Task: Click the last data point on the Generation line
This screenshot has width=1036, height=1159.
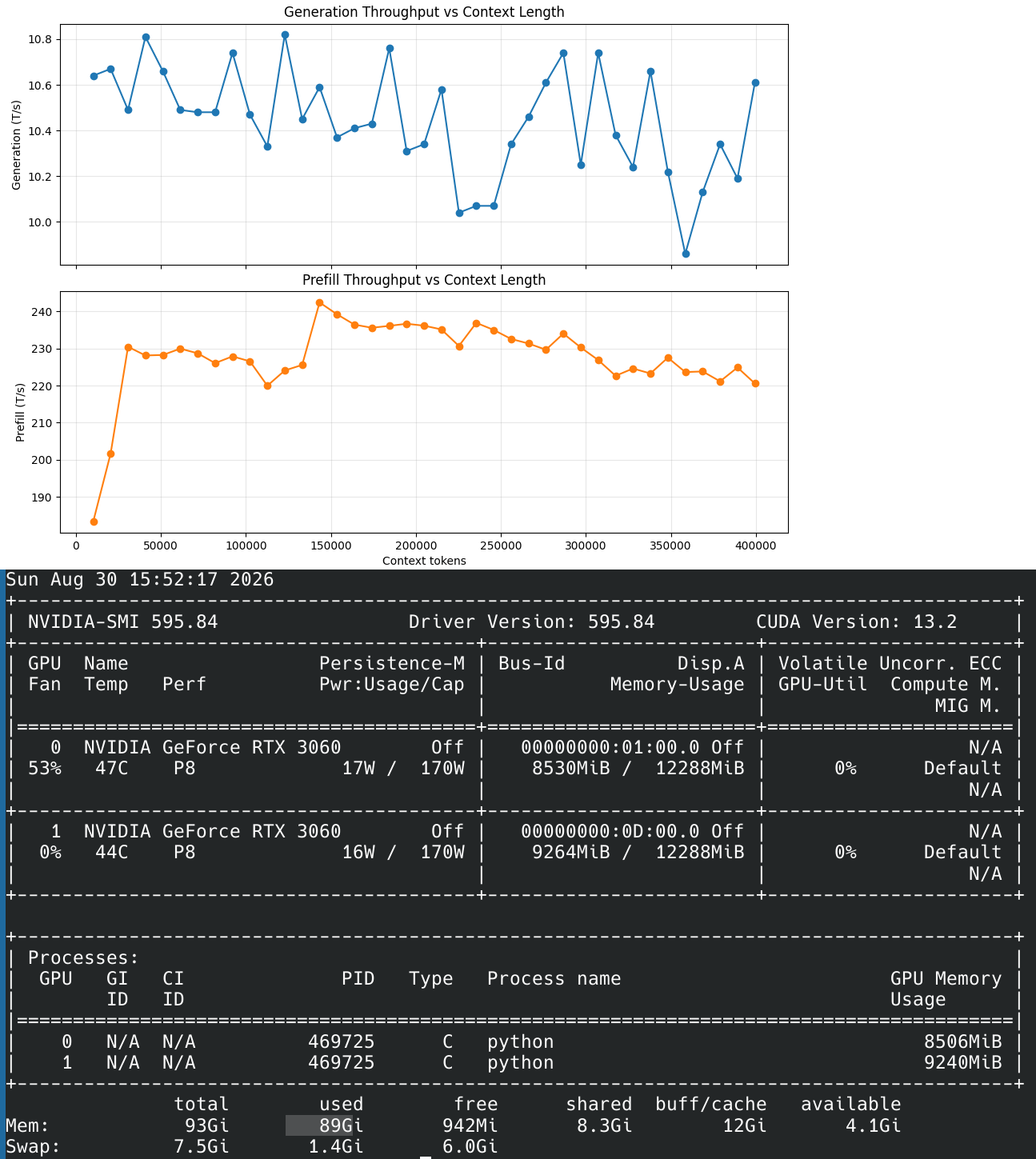Action: (755, 82)
